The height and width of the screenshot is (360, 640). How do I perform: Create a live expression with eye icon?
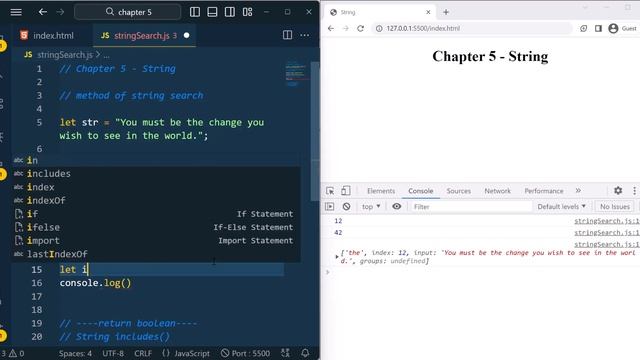(396, 207)
